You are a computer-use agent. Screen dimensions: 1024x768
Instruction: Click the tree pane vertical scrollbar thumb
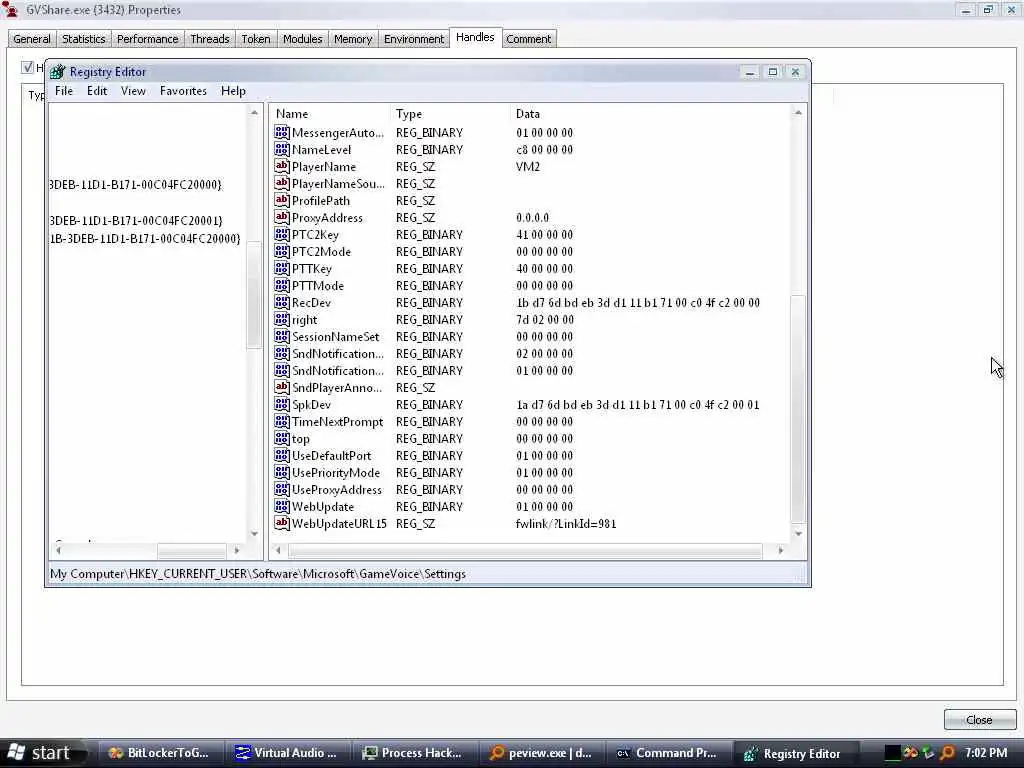click(x=254, y=294)
